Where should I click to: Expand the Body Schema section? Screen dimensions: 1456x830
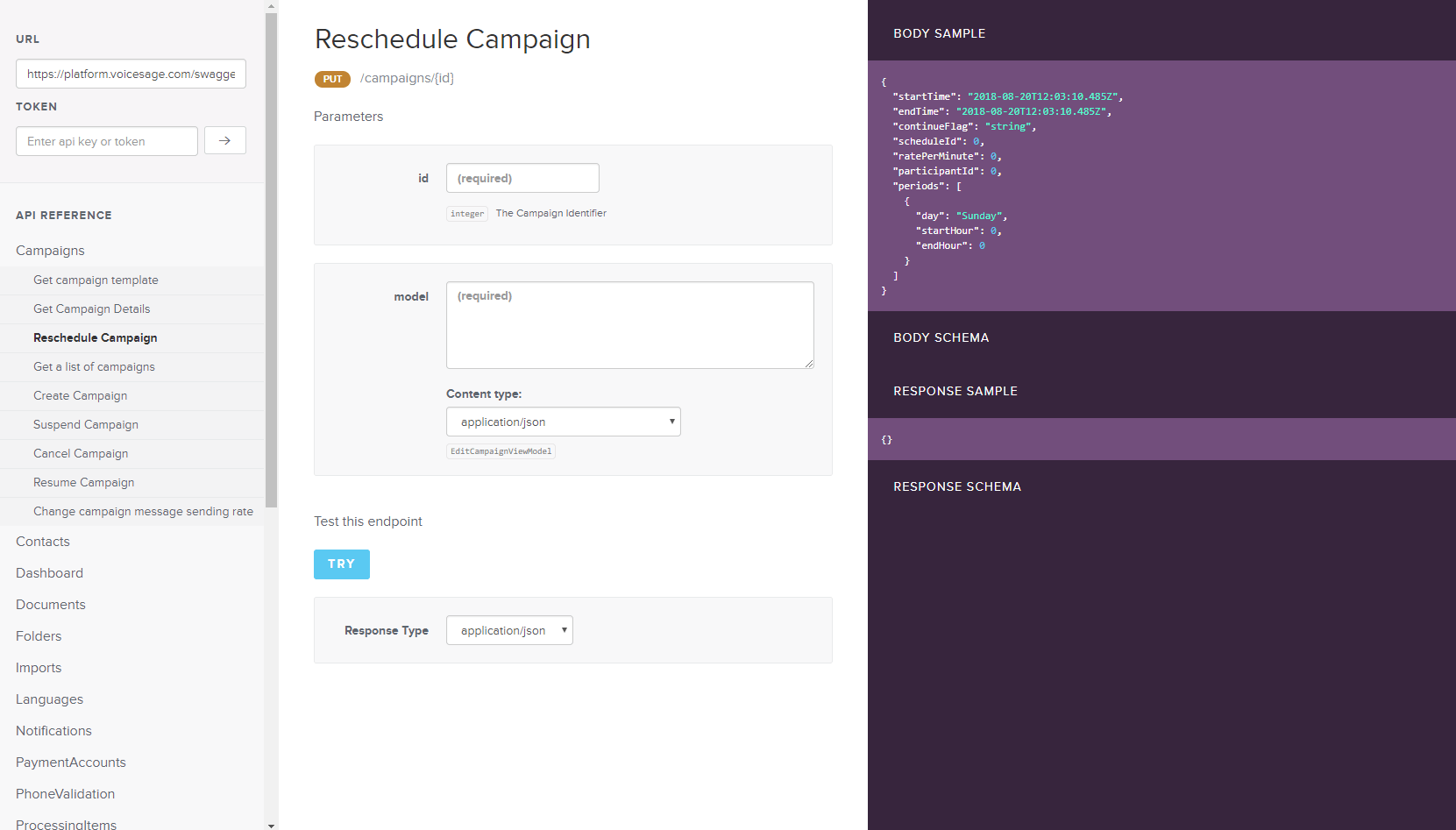point(941,337)
